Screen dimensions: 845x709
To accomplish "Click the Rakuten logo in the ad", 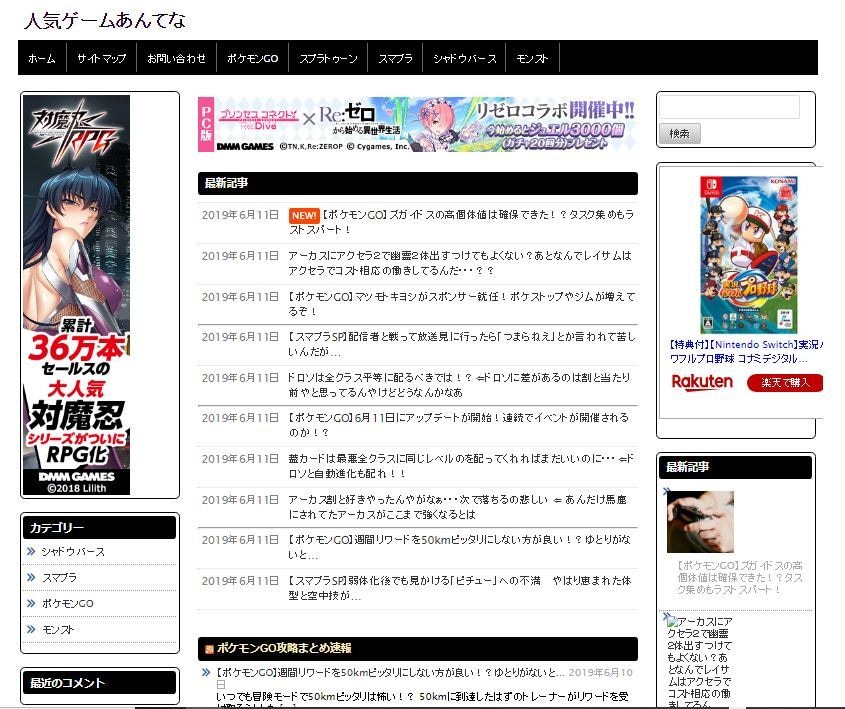I will click(x=702, y=382).
